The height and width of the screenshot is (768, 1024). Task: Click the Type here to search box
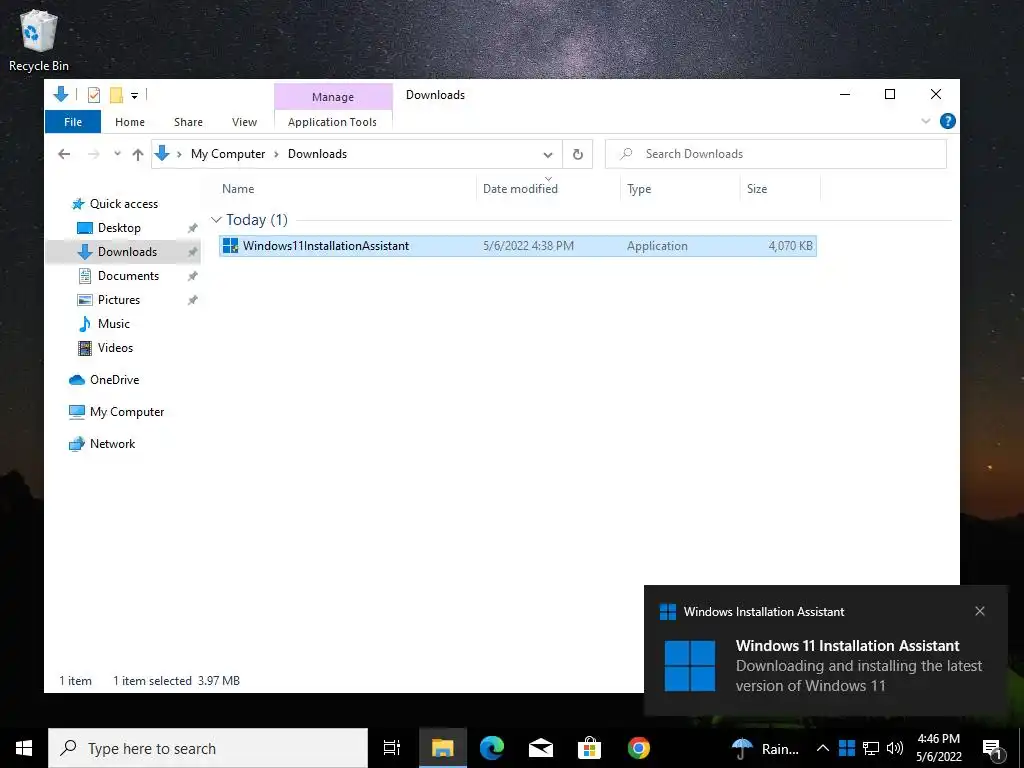[x=208, y=748]
